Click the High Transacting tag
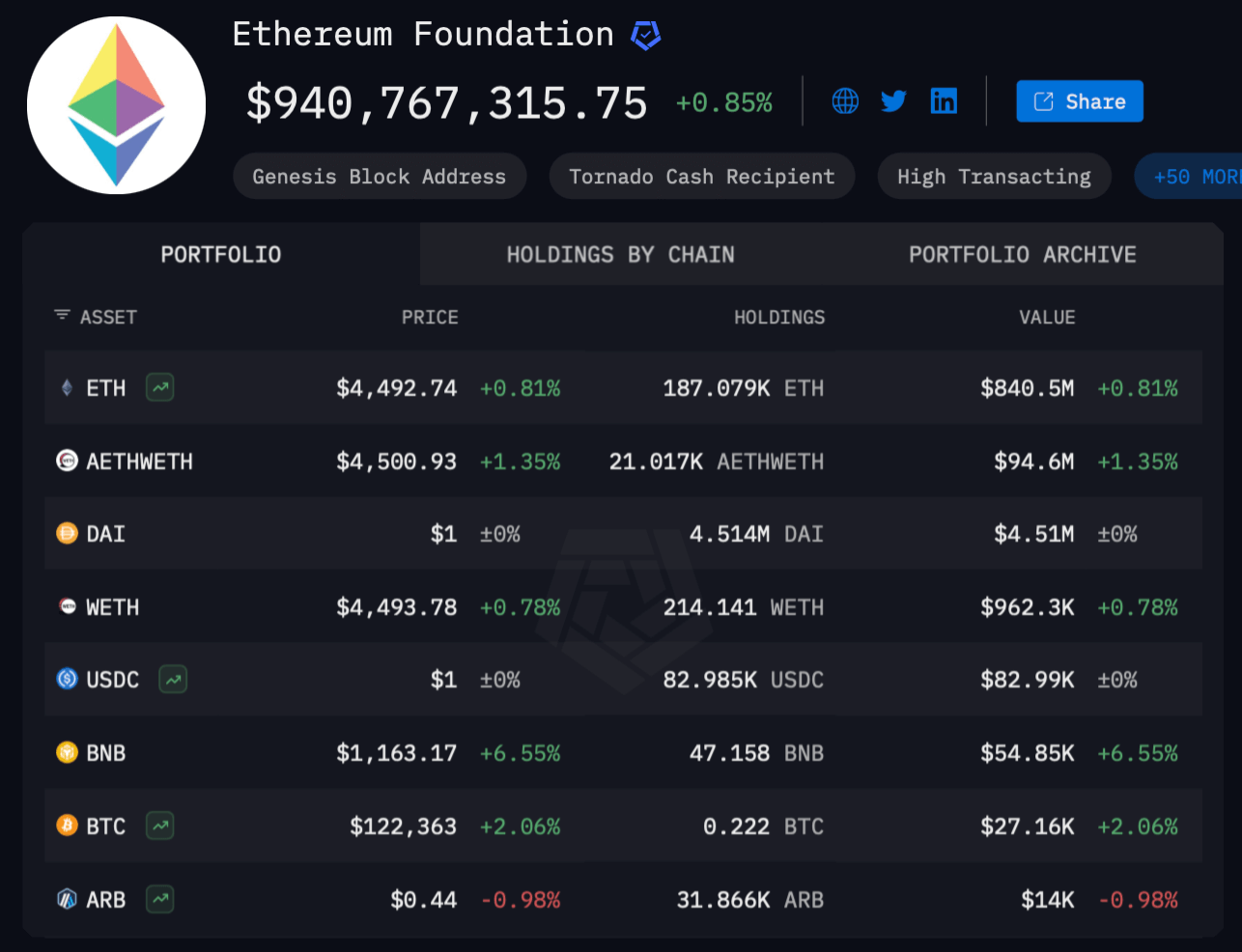 pyautogui.click(x=994, y=177)
